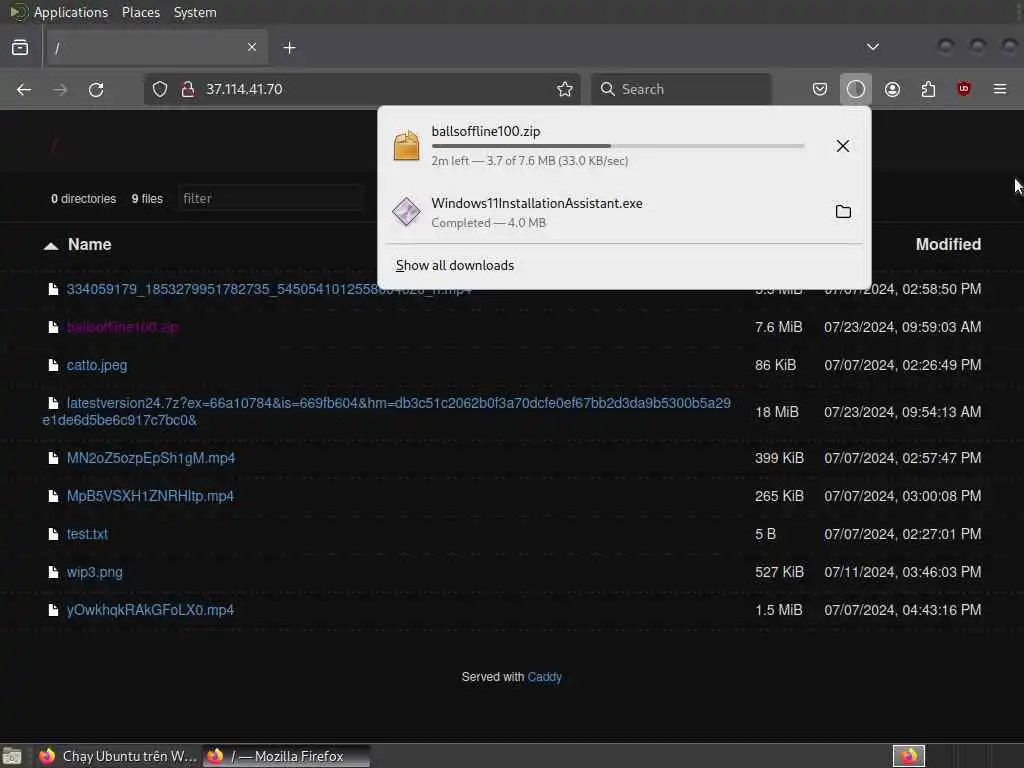Click the forward navigation arrow

coord(60,89)
